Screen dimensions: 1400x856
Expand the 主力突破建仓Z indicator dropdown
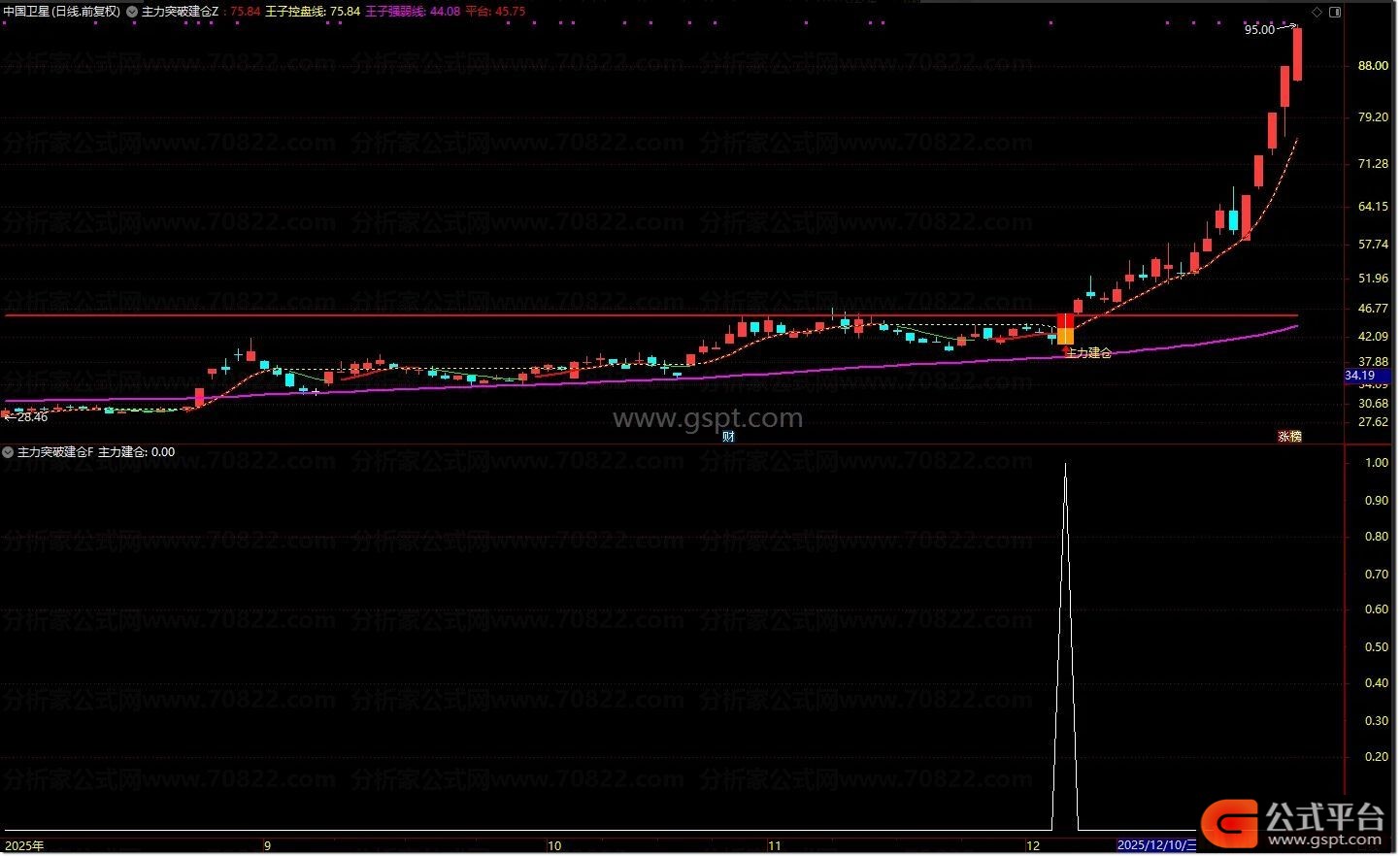(x=132, y=12)
